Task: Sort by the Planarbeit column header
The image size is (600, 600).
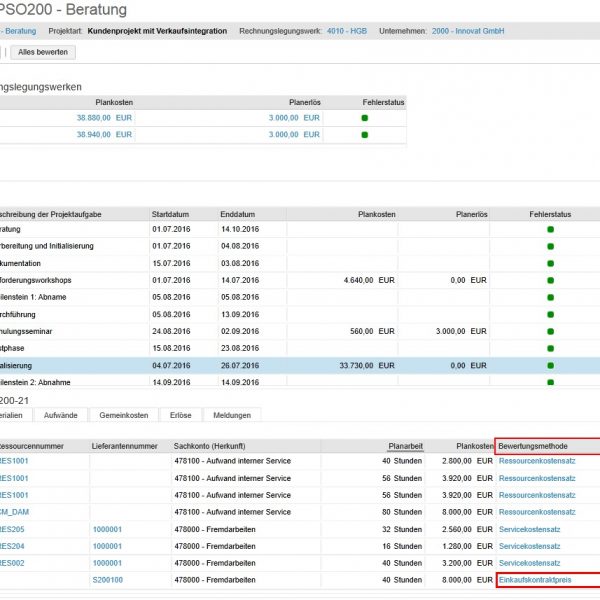Action: [x=406, y=445]
